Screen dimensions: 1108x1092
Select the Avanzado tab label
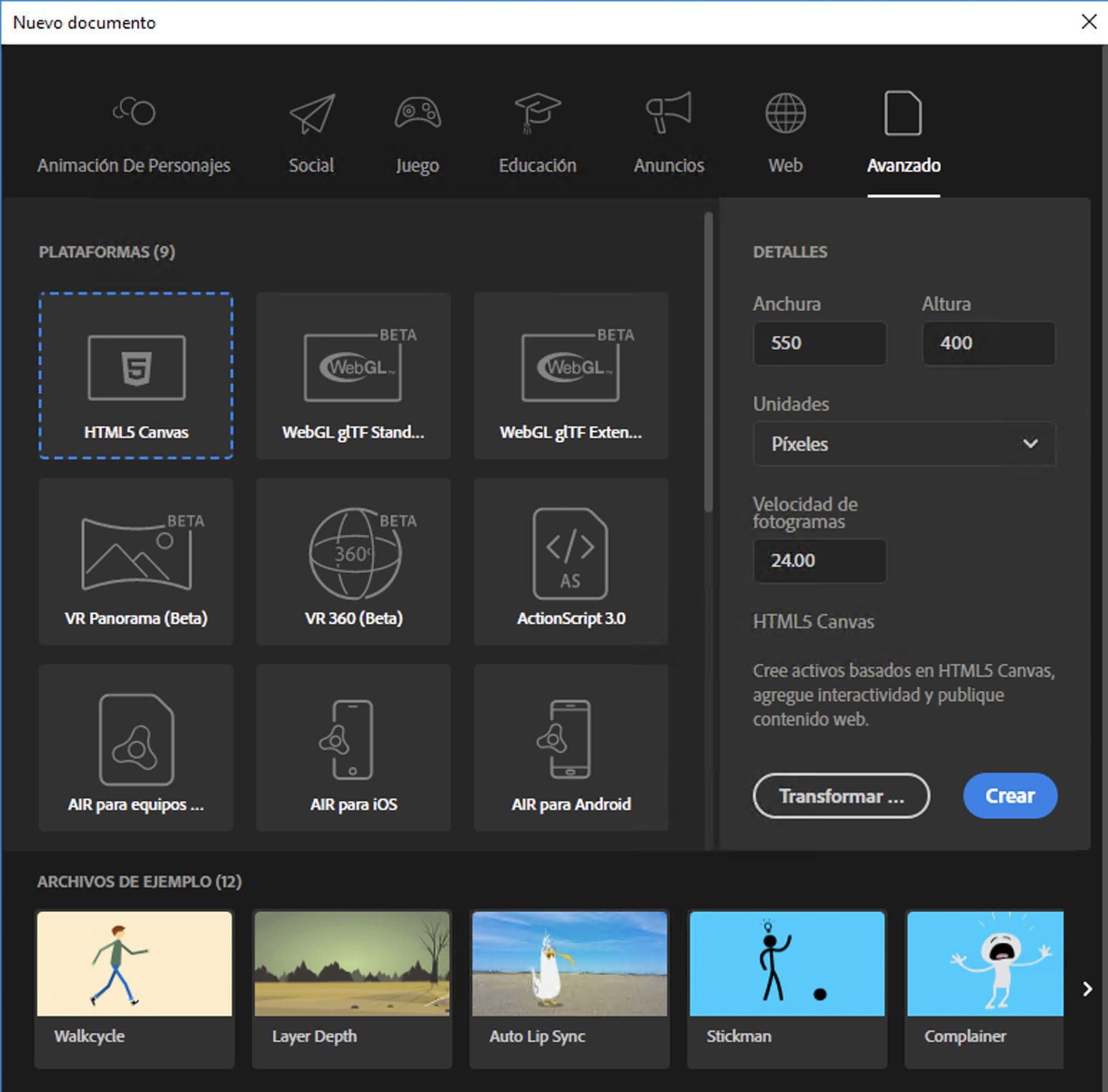pyautogui.click(x=904, y=166)
